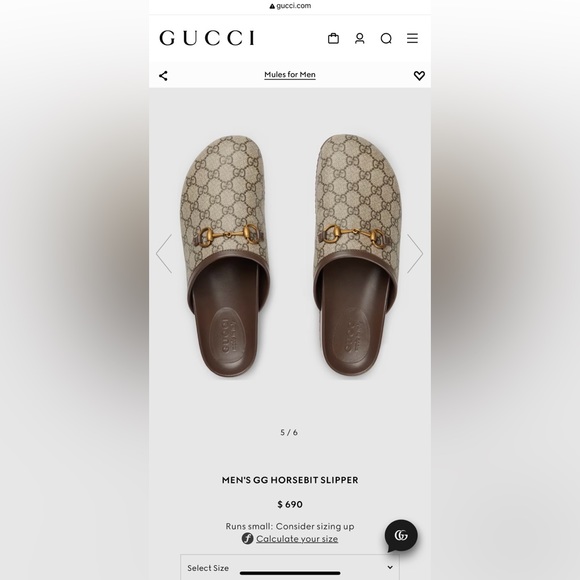Tap the left slipper product image

point(225,256)
